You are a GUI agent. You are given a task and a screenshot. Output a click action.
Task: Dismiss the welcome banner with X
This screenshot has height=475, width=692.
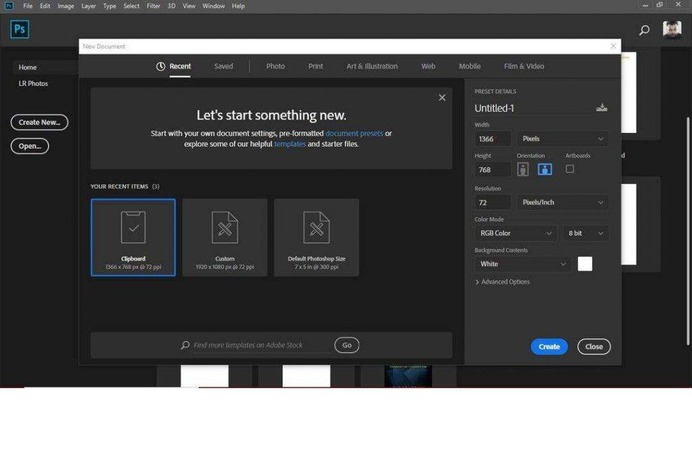tap(442, 98)
